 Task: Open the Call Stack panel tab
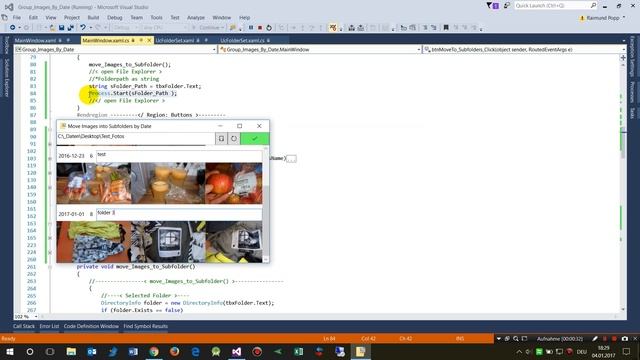coord(24,326)
